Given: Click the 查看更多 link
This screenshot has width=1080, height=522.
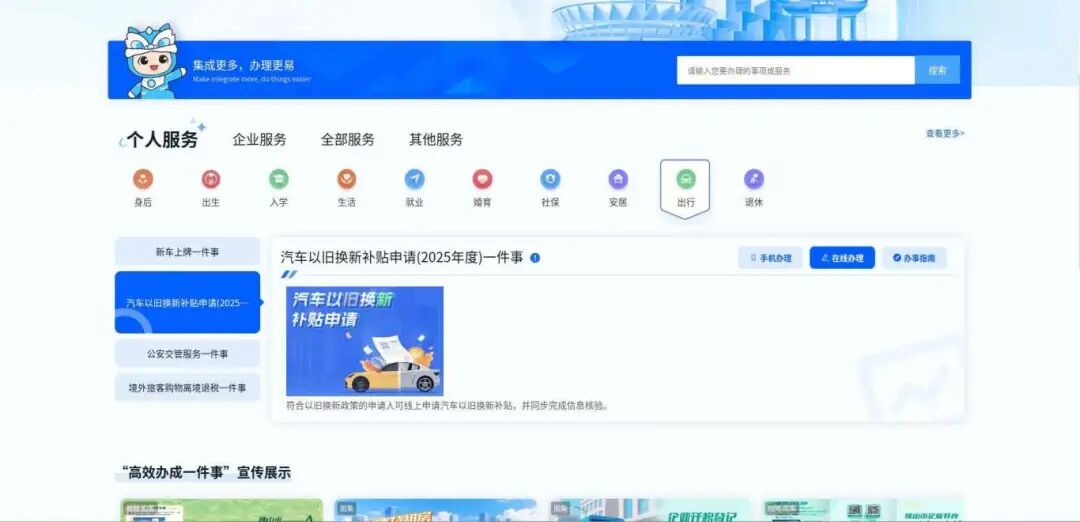Looking at the screenshot, I should pyautogui.click(x=945, y=134).
